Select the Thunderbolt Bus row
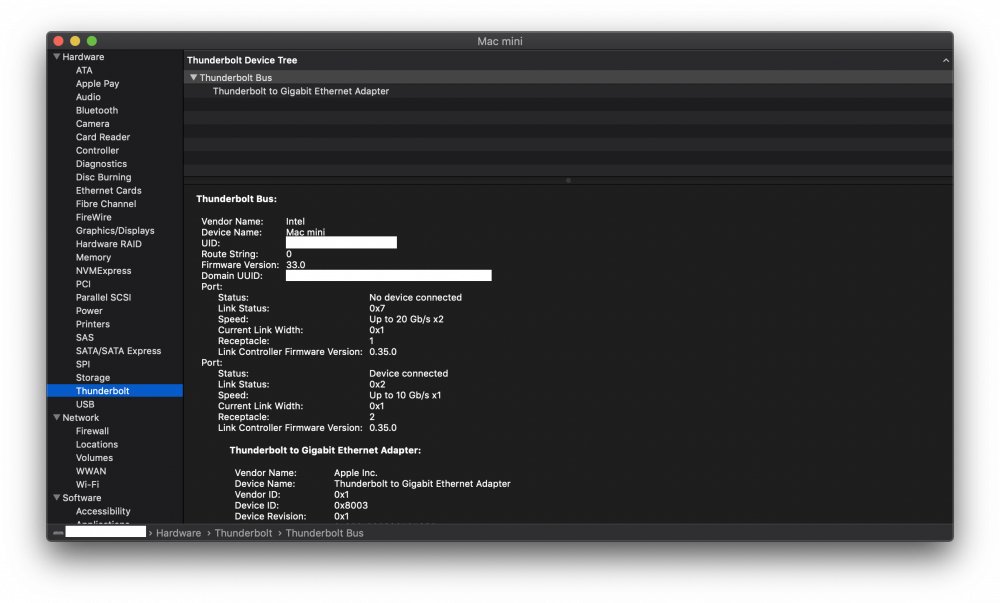Viewport: 1000px width, 603px height. [x=568, y=77]
